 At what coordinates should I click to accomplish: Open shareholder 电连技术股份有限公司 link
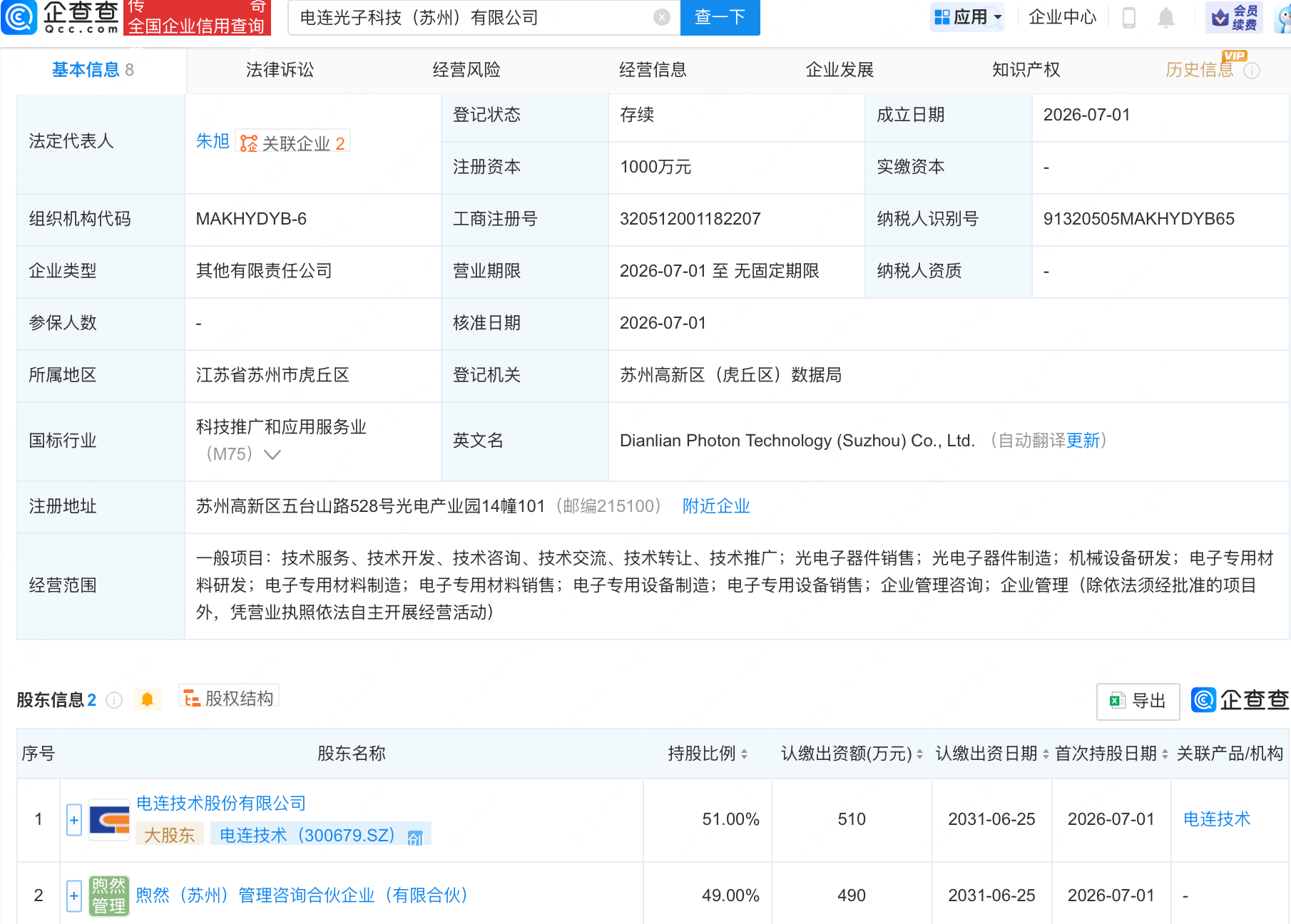pos(221,804)
